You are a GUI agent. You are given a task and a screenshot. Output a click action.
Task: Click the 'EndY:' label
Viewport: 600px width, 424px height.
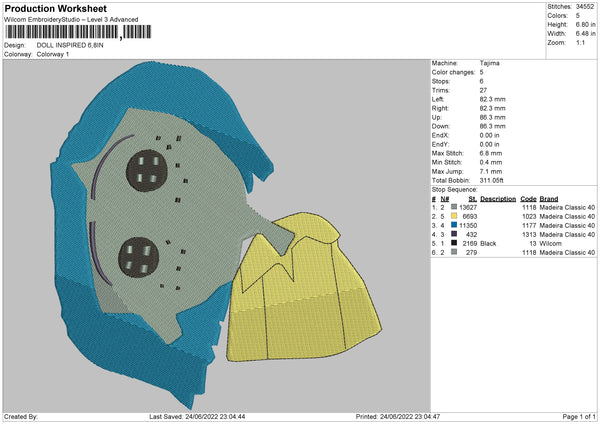tap(440, 145)
